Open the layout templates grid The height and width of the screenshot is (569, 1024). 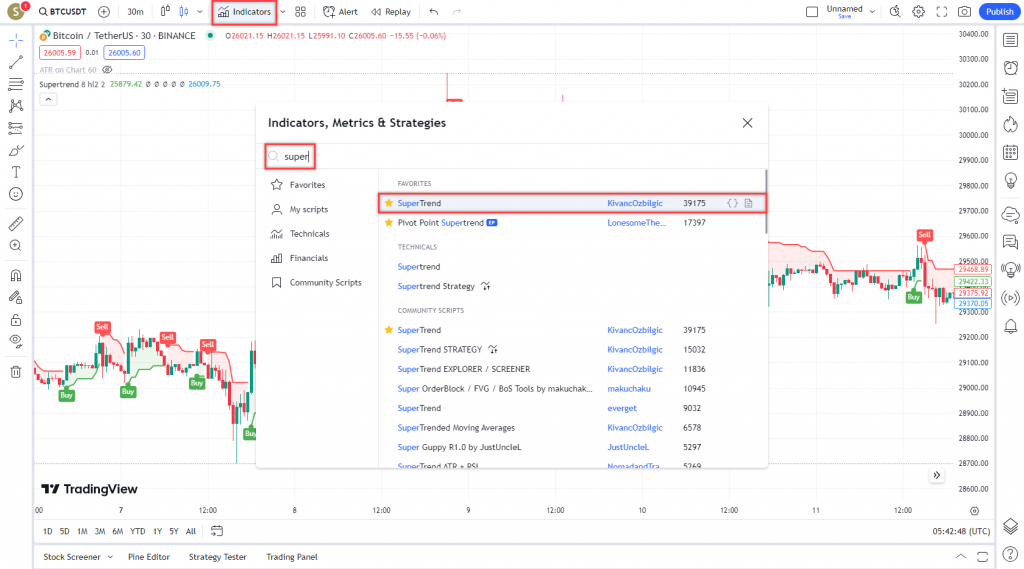coord(300,12)
